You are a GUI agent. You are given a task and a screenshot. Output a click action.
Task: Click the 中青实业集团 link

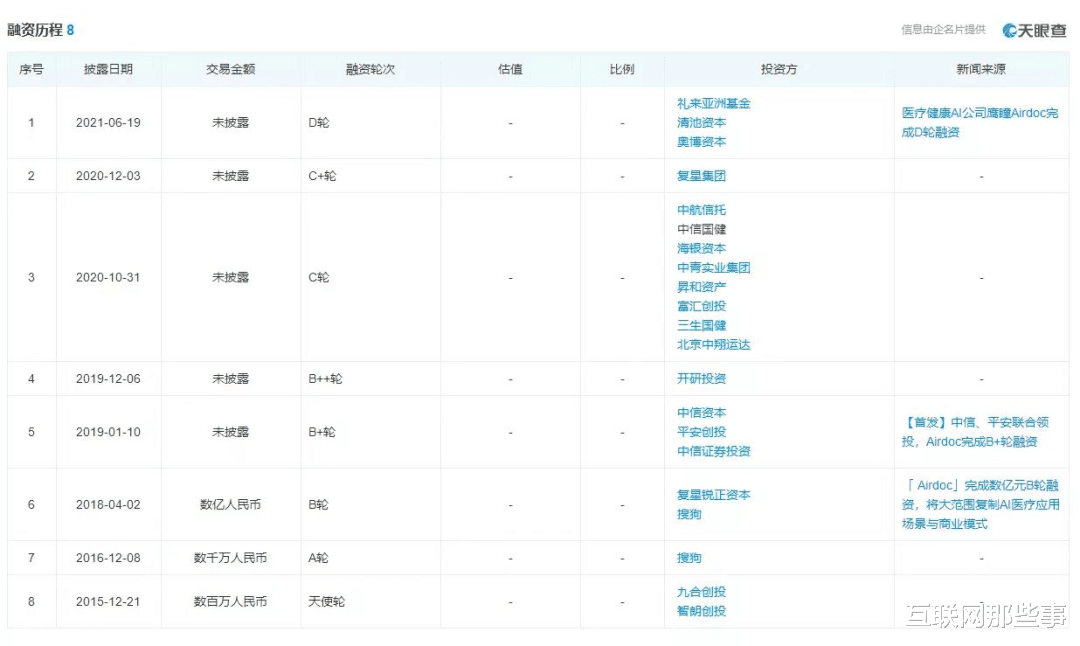711,267
